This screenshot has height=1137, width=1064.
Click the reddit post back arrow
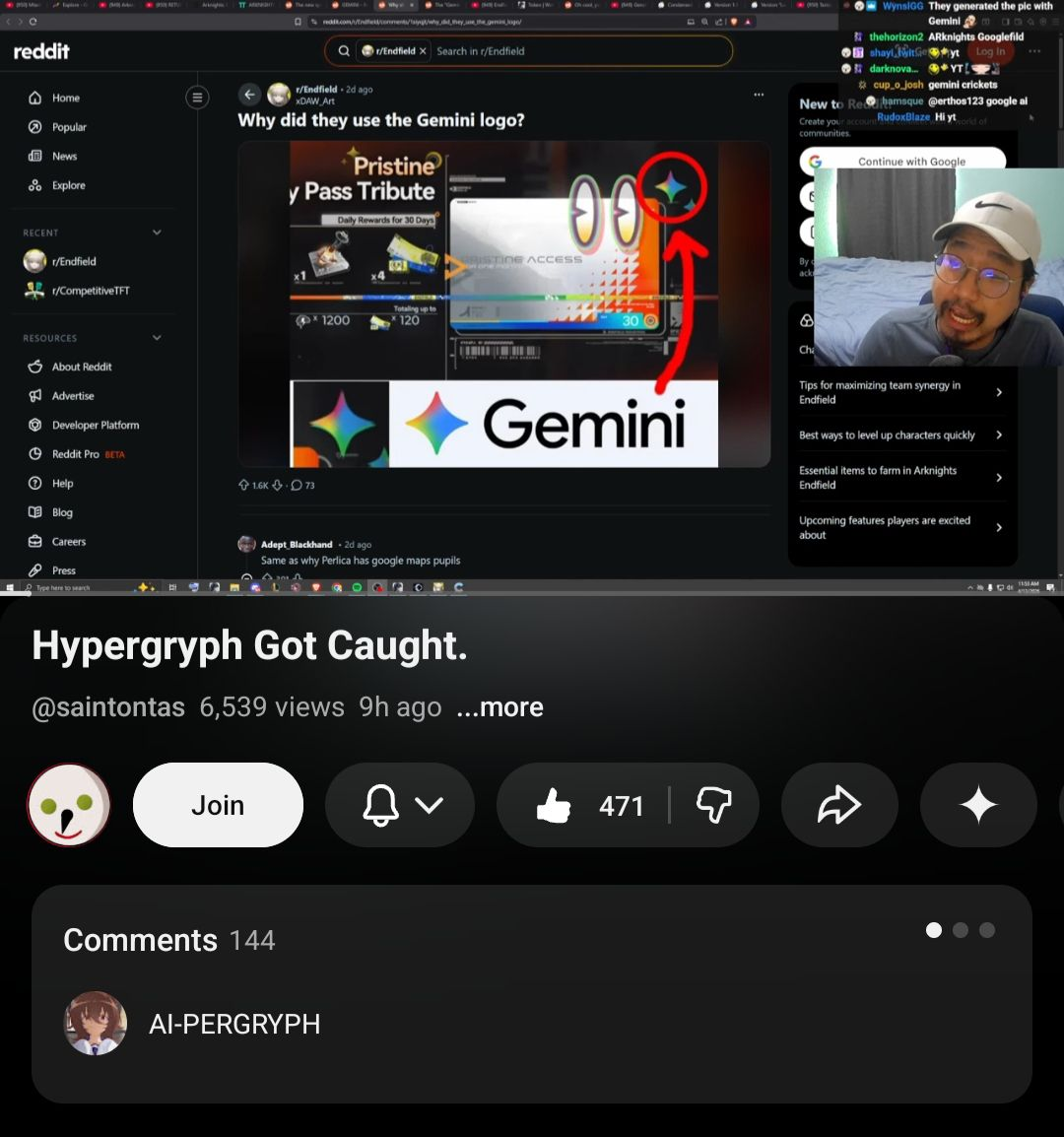point(249,95)
